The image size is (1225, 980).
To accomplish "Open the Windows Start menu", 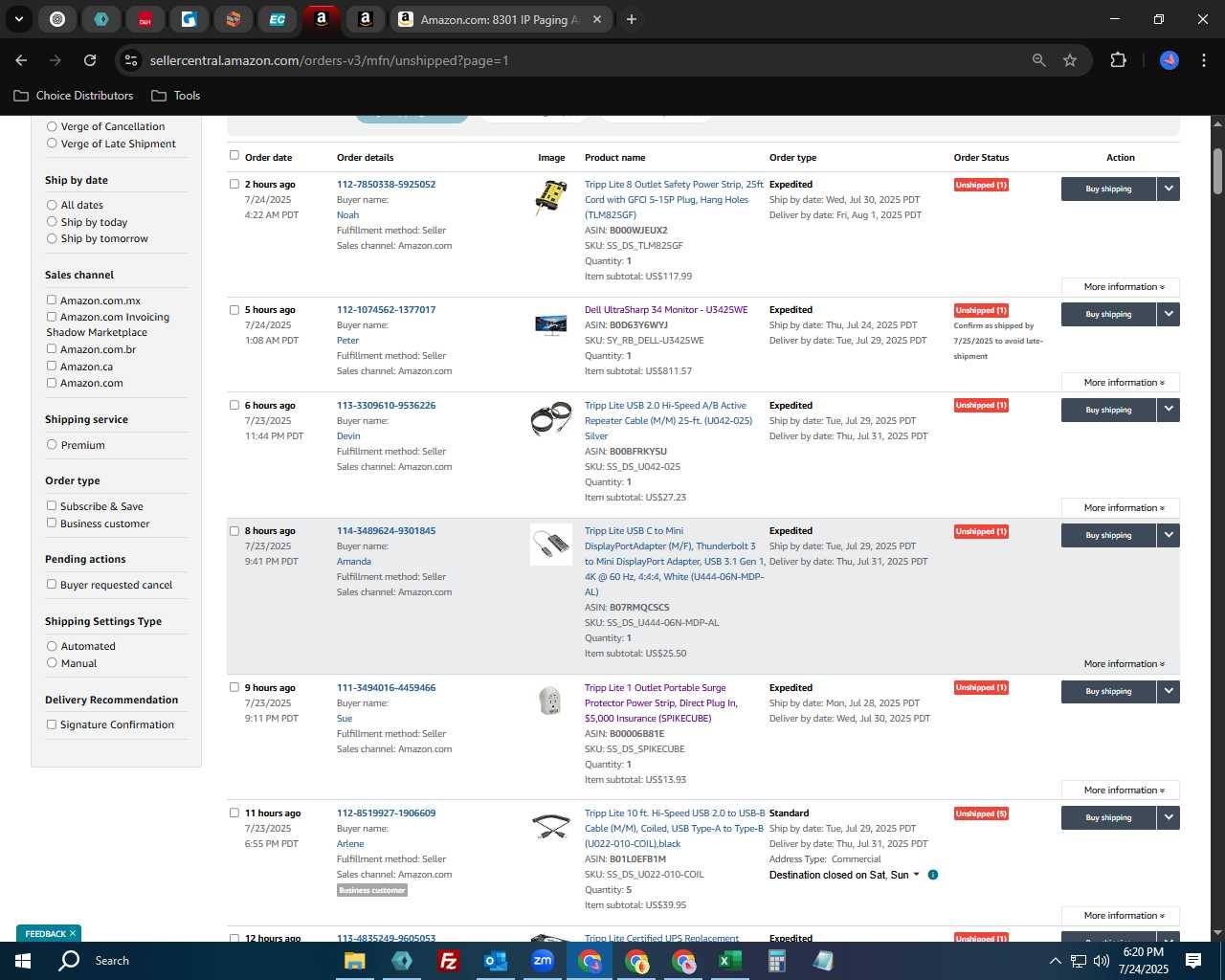I will tap(23, 960).
